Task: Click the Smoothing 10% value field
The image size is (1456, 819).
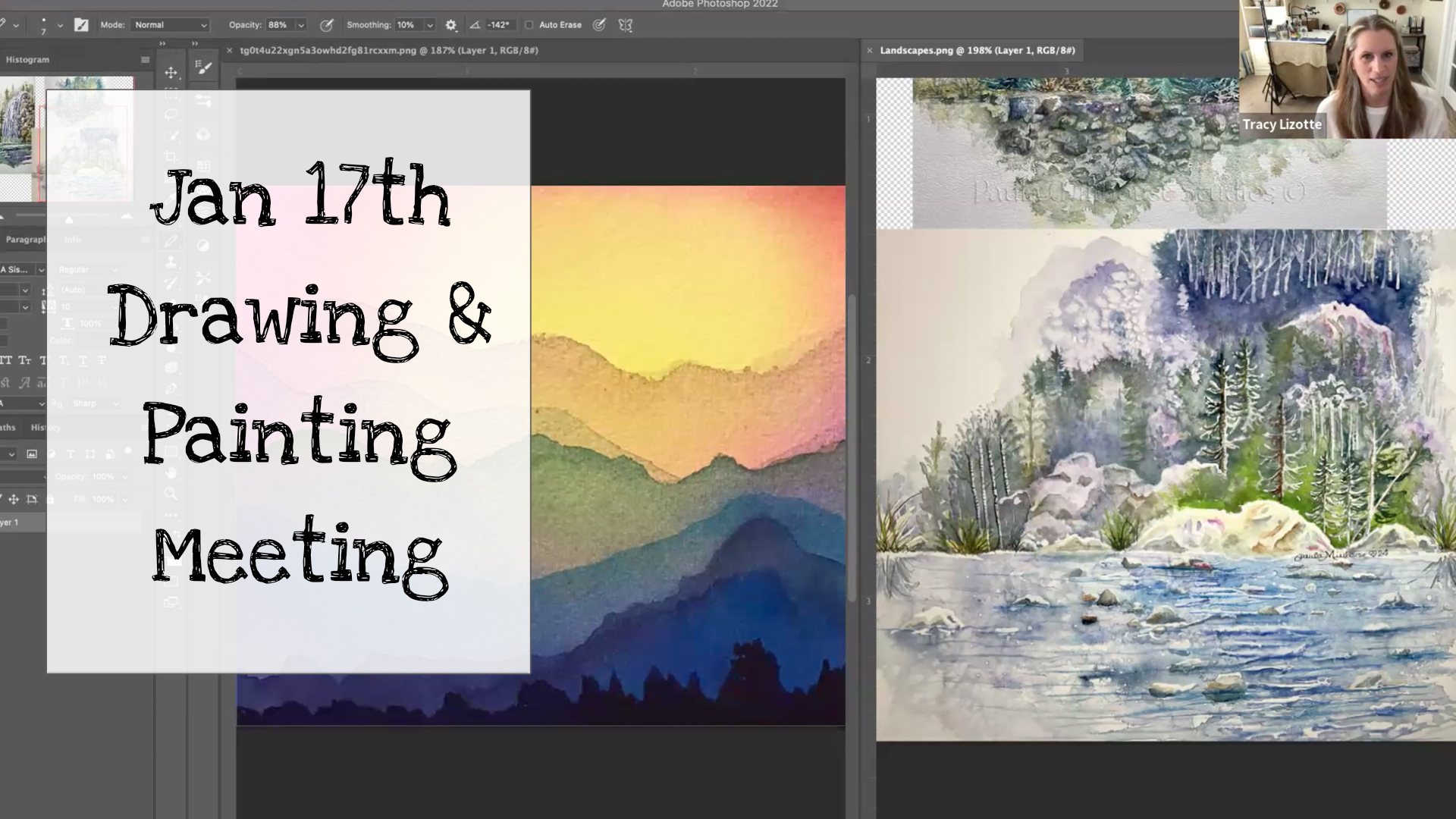Action: 409,25
